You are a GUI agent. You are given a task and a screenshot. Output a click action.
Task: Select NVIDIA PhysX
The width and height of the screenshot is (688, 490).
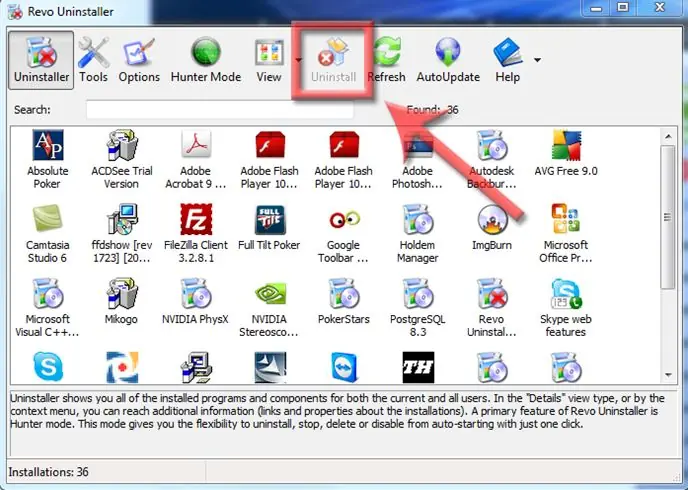196,301
